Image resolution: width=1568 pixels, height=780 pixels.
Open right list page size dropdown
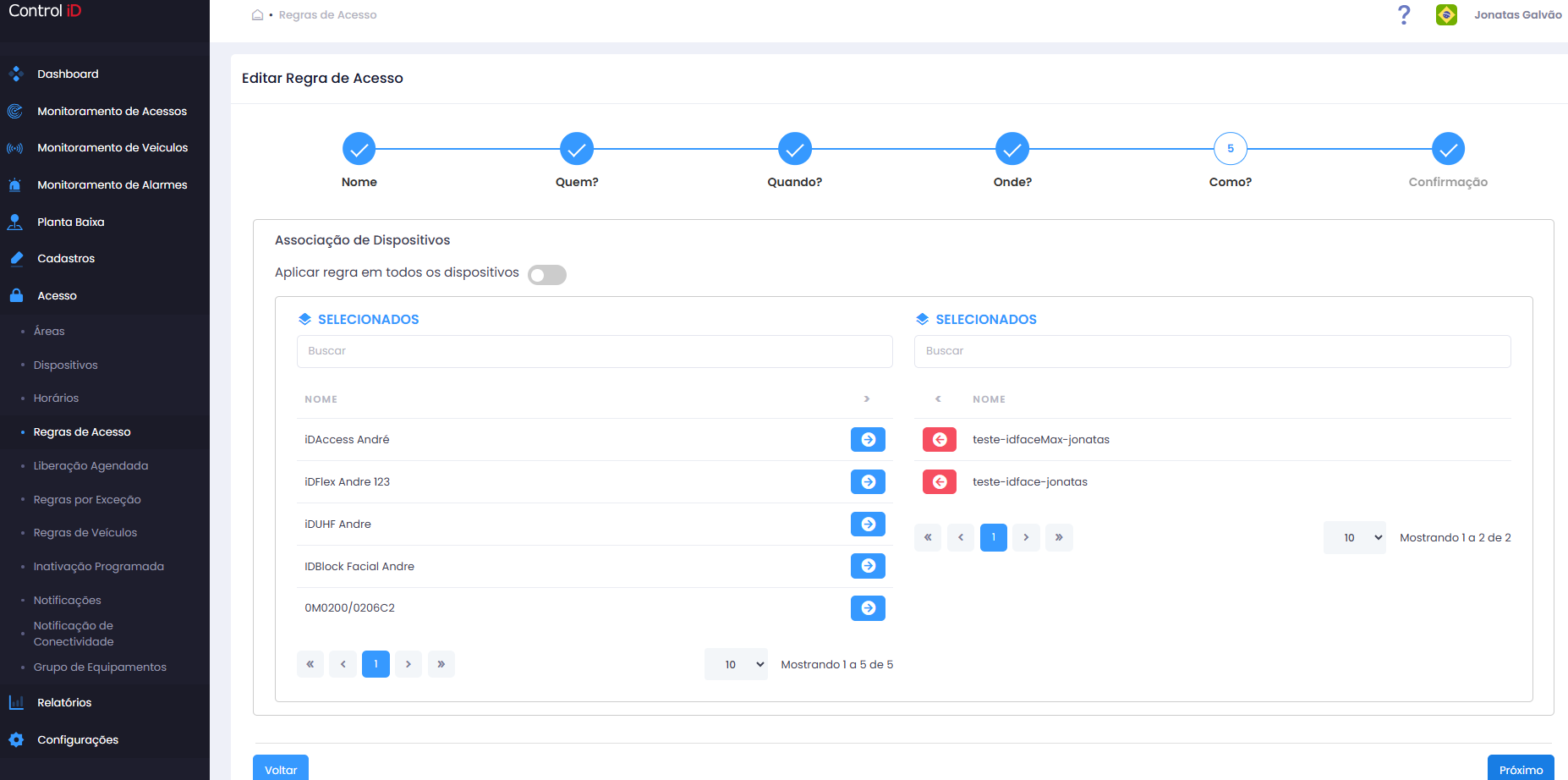click(1355, 537)
